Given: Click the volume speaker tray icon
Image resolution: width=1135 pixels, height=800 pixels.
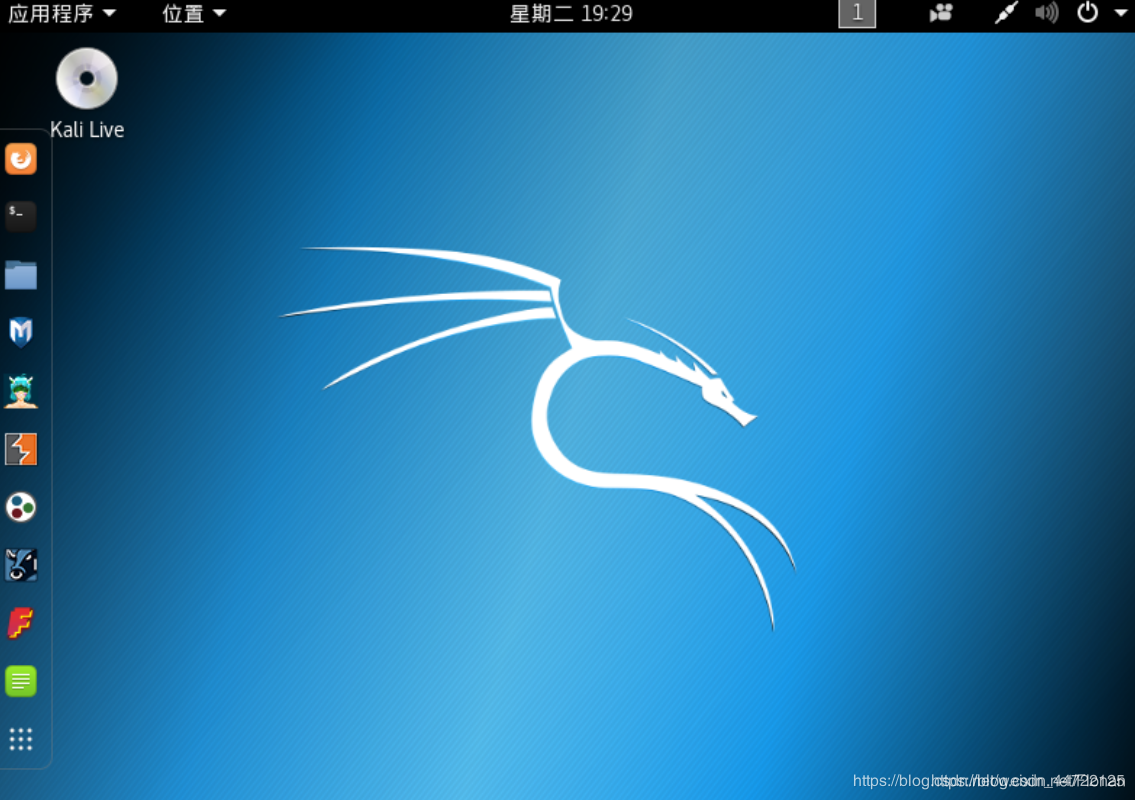Looking at the screenshot, I should tap(1047, 12).
